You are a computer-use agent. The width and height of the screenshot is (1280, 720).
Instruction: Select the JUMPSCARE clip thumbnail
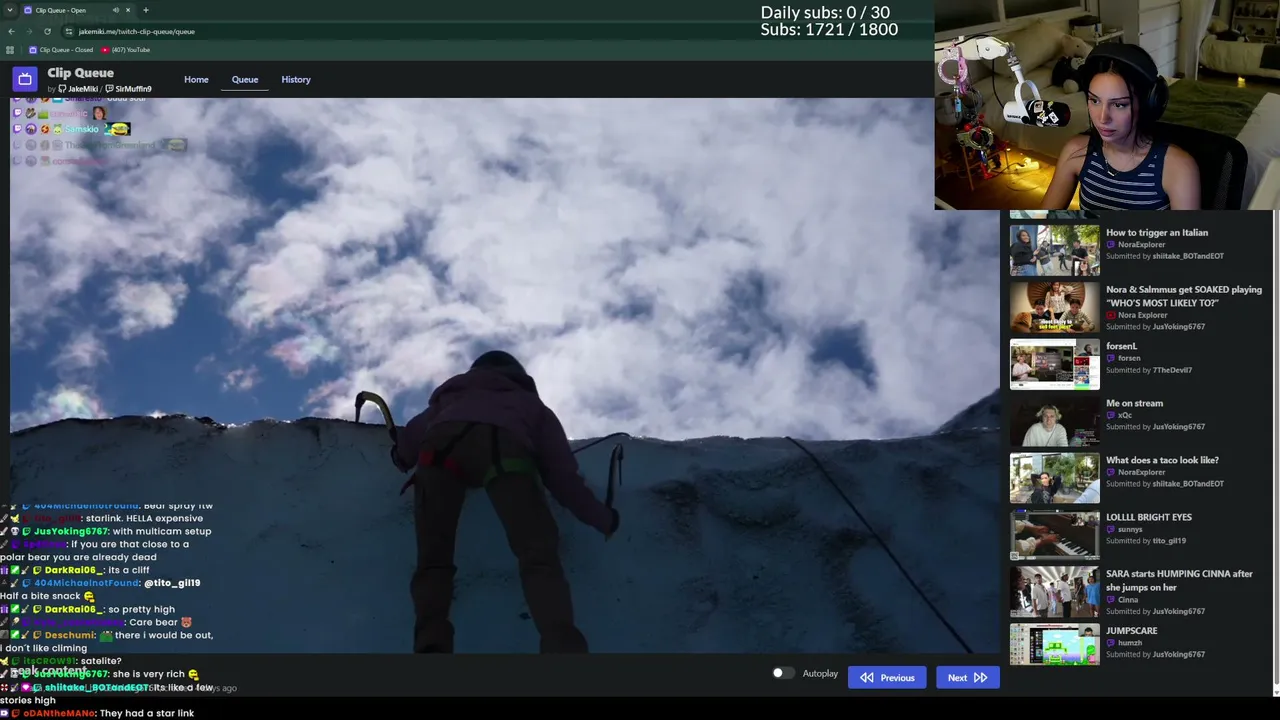point(1054,644)
